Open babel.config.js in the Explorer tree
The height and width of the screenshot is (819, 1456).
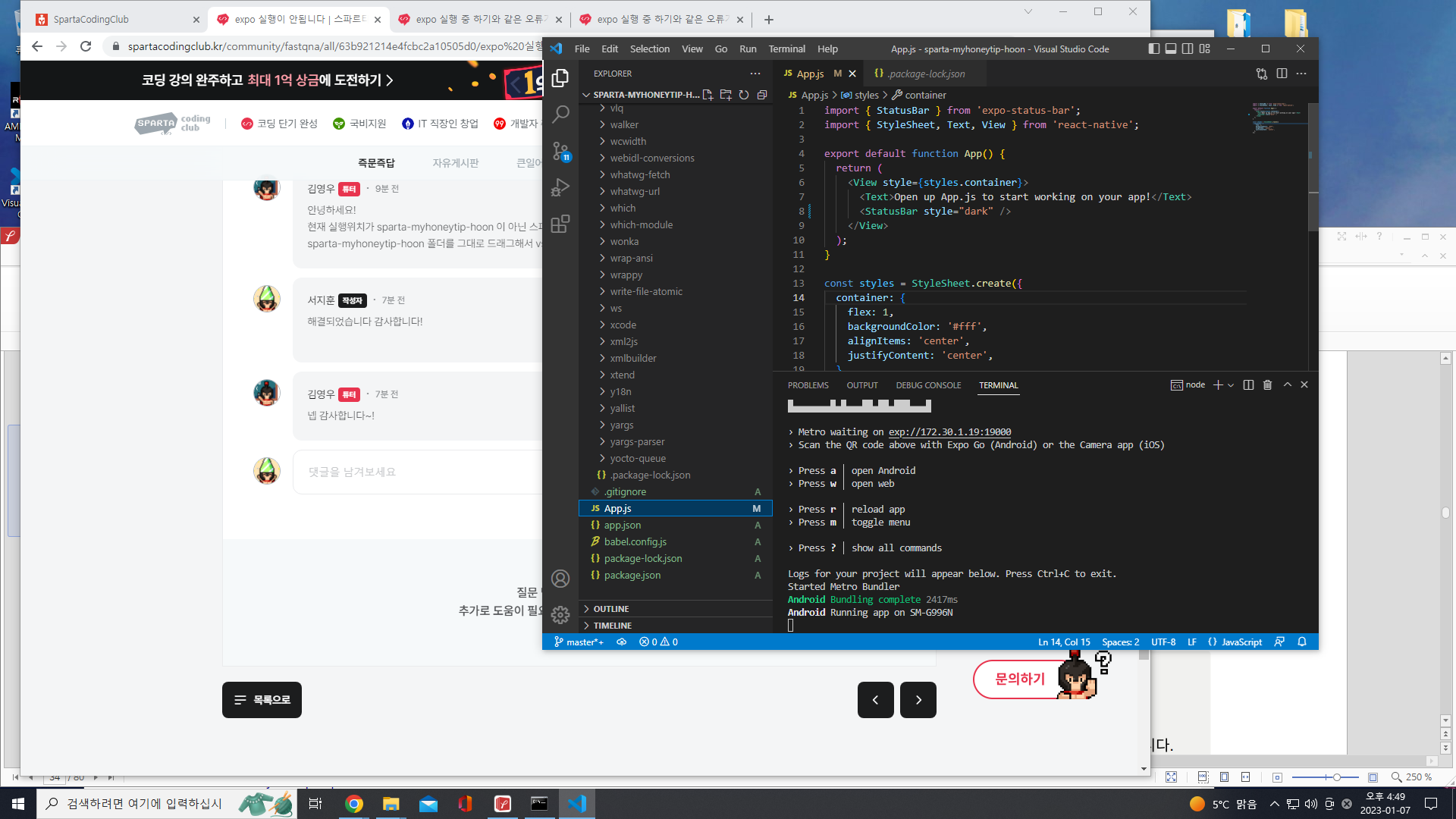(x=675, y=541)
